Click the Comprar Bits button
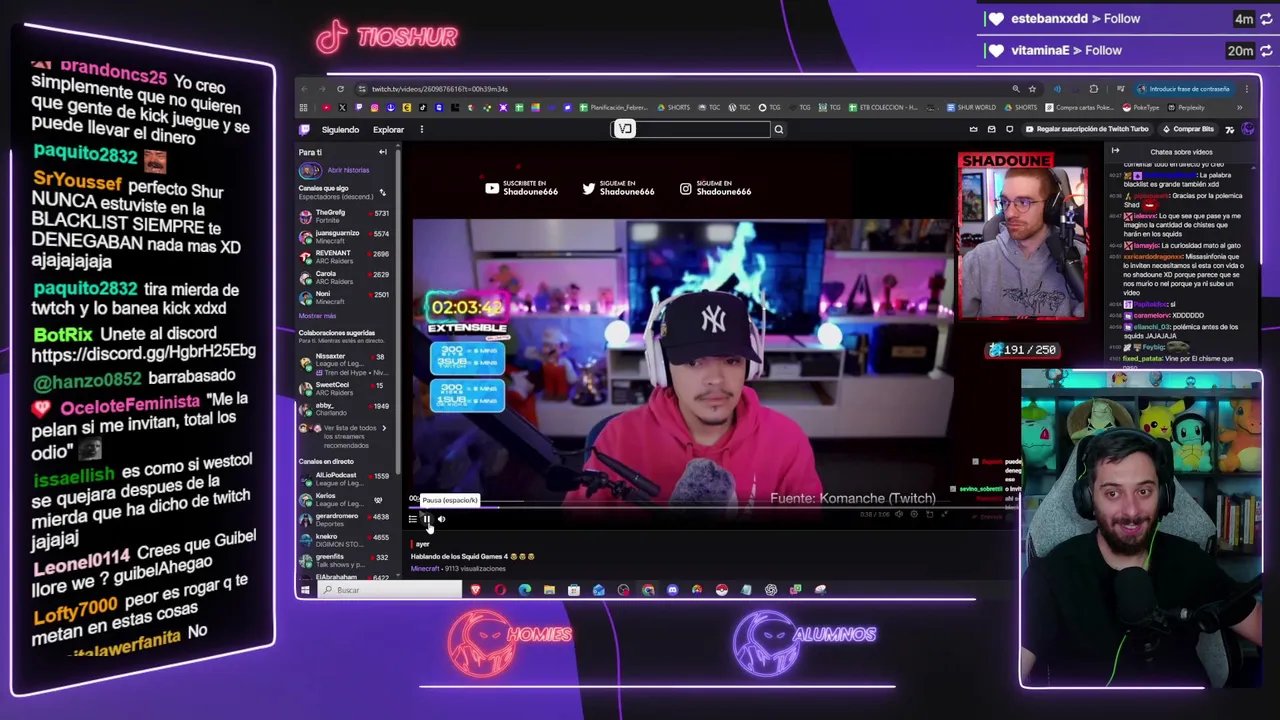1280x720 pixels. [1188, 129]
